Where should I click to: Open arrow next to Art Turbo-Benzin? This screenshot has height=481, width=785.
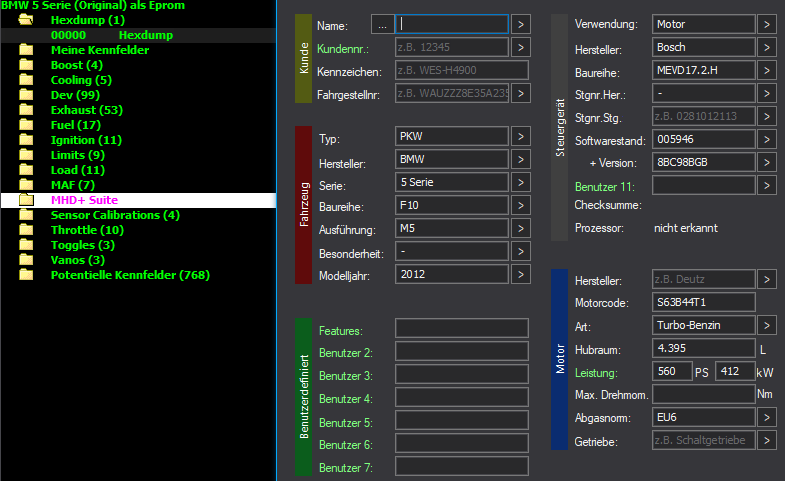[x=766, y=326]
